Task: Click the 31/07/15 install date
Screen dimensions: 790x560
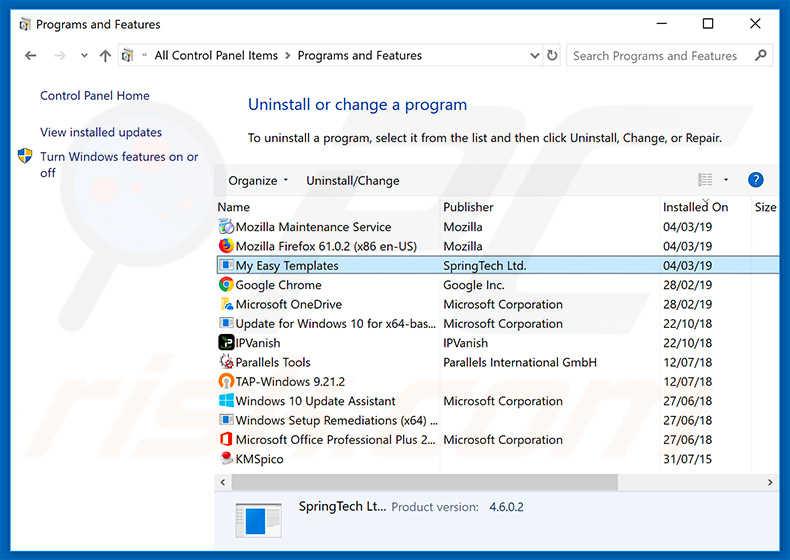Action: point(687,459)
